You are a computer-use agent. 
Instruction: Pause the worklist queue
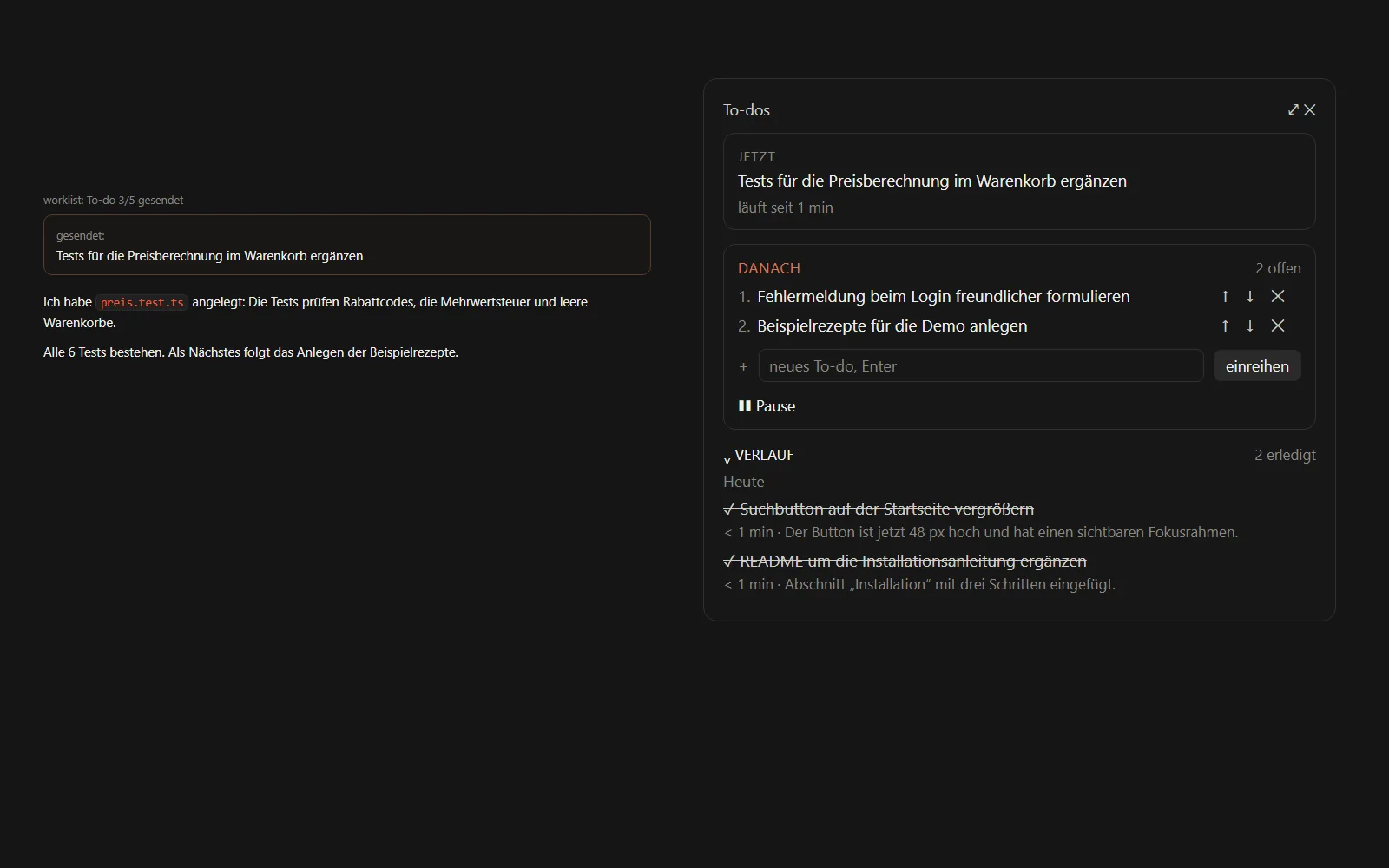(767, 406)
